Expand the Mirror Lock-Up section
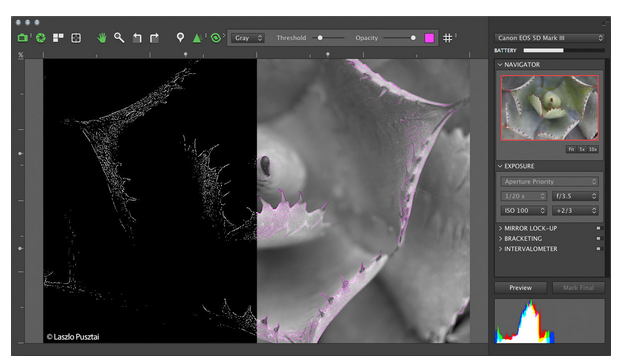The image size is (620, 364). click(x=531, y=228)
